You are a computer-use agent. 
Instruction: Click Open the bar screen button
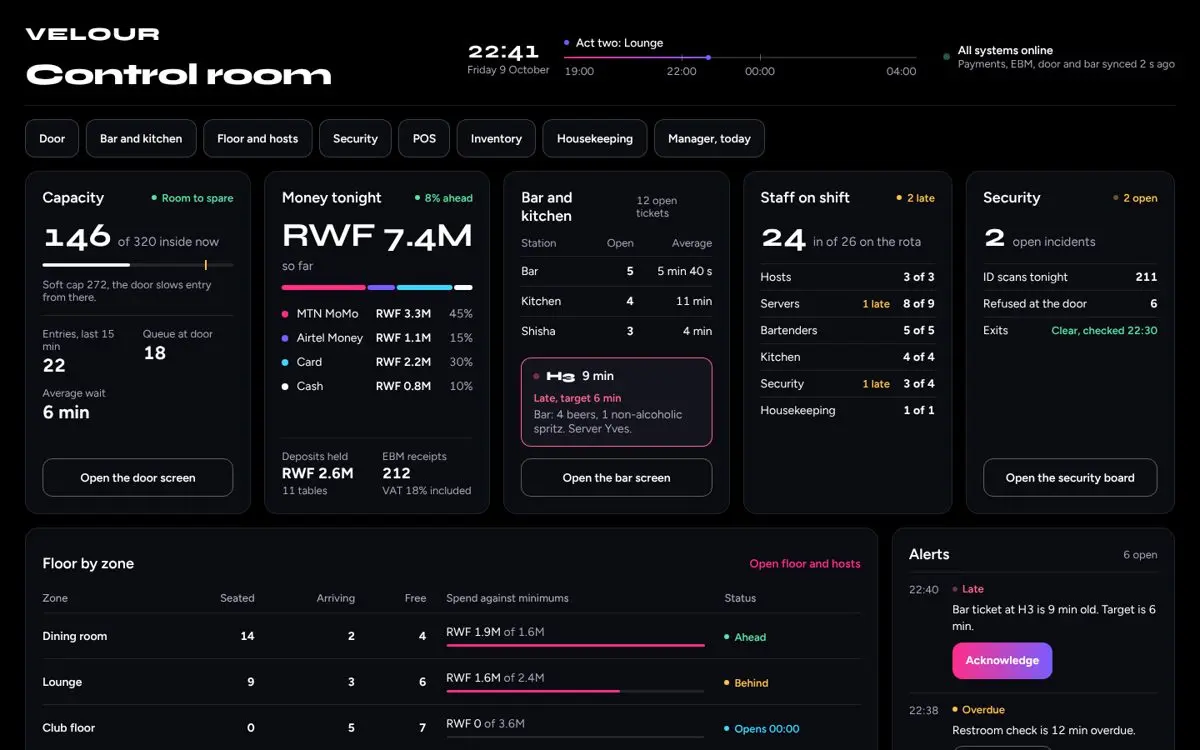coord(617,478)
